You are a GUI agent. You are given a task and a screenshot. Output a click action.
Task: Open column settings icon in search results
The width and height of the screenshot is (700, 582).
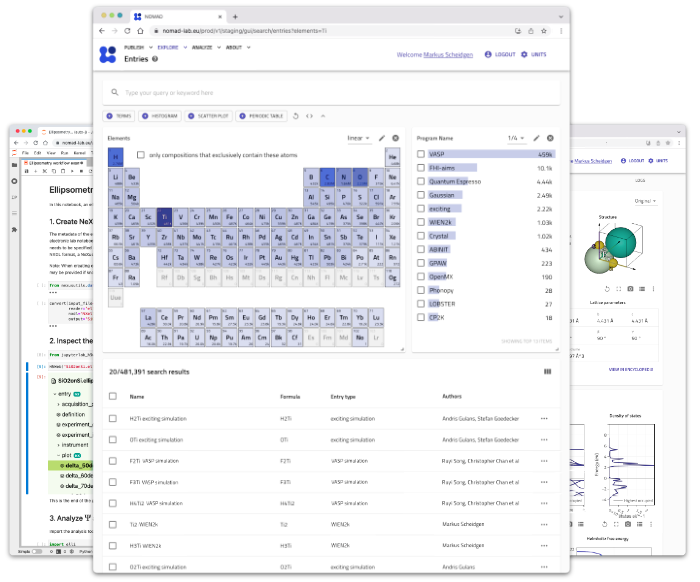pos(547,372)
